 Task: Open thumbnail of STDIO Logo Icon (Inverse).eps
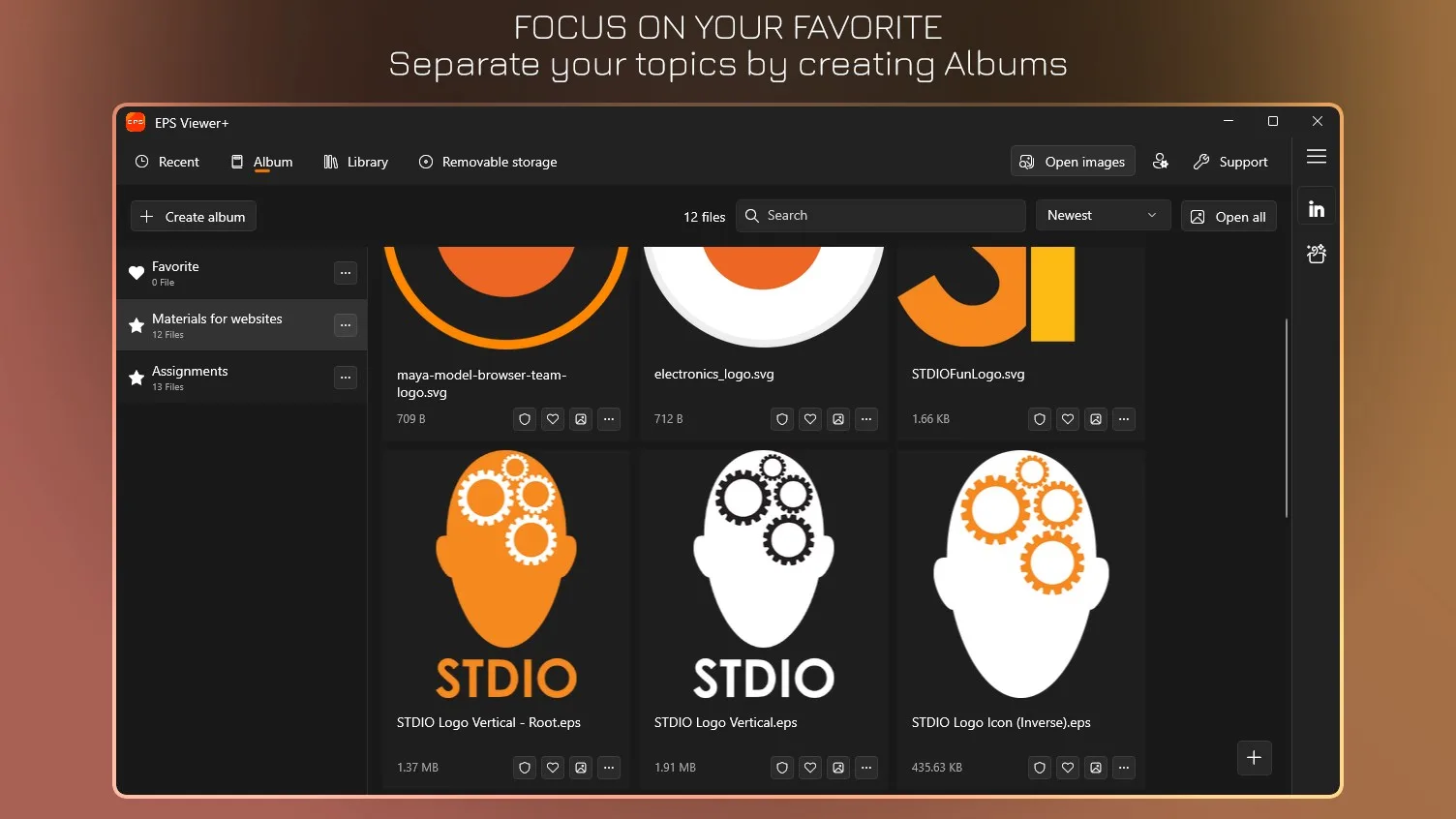click(1021, 575)
